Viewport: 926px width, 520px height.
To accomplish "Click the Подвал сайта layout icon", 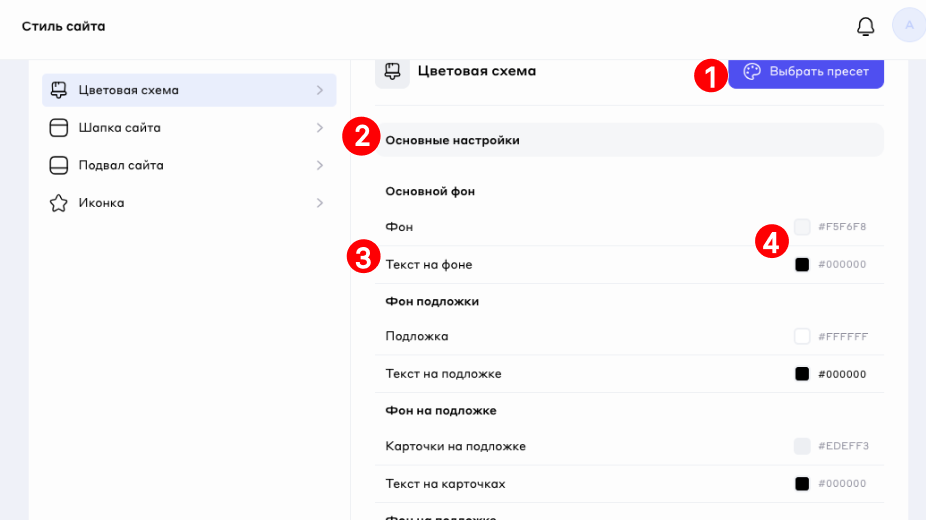I will point(59,165).
